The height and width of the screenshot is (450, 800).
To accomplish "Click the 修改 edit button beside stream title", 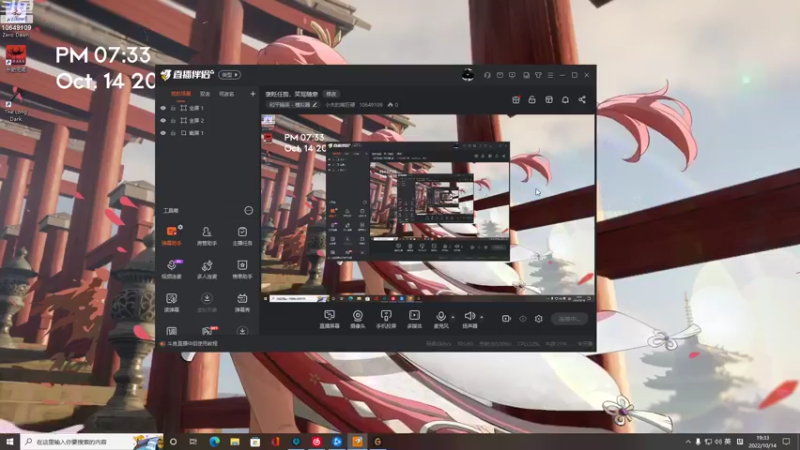I will pos(332,94).
